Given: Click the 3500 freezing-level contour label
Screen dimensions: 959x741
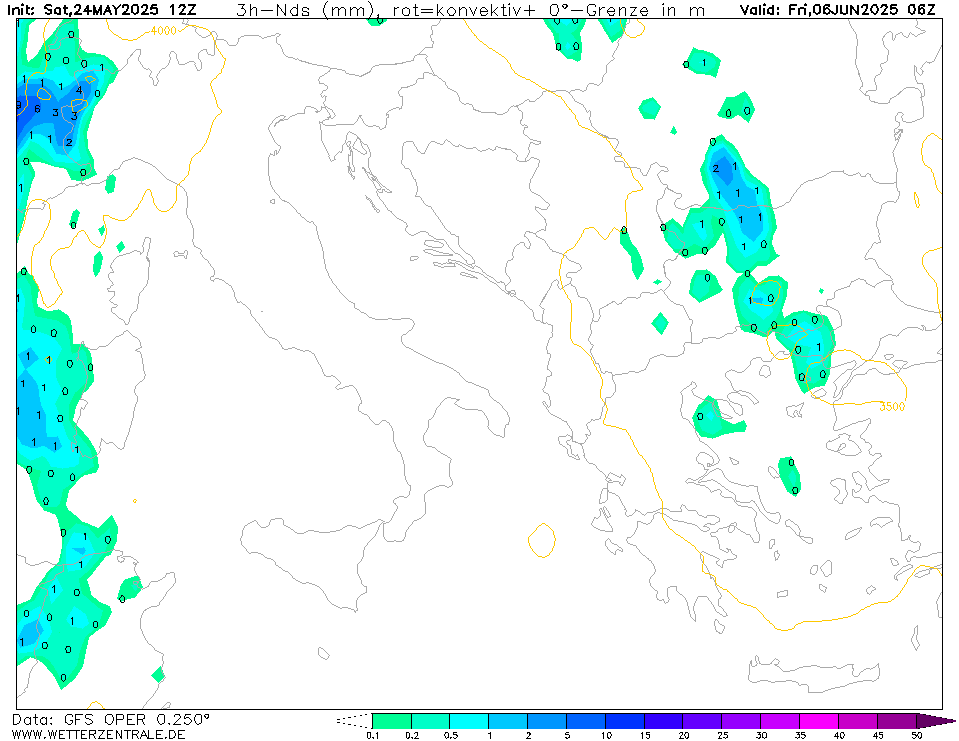Looking at the screenshot, I should 892,407.
